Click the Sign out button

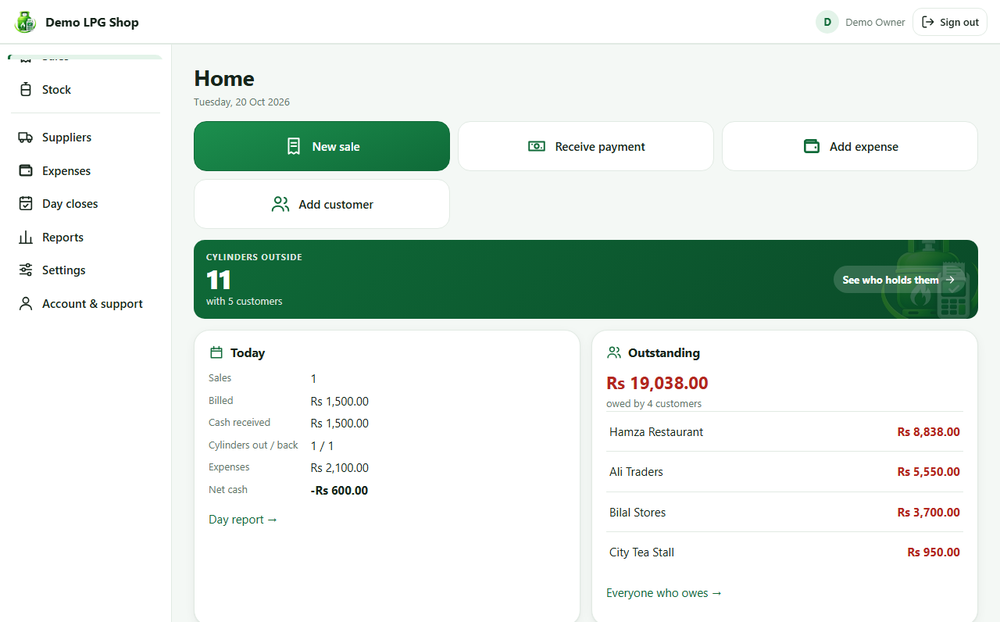(x=950, y=22)
